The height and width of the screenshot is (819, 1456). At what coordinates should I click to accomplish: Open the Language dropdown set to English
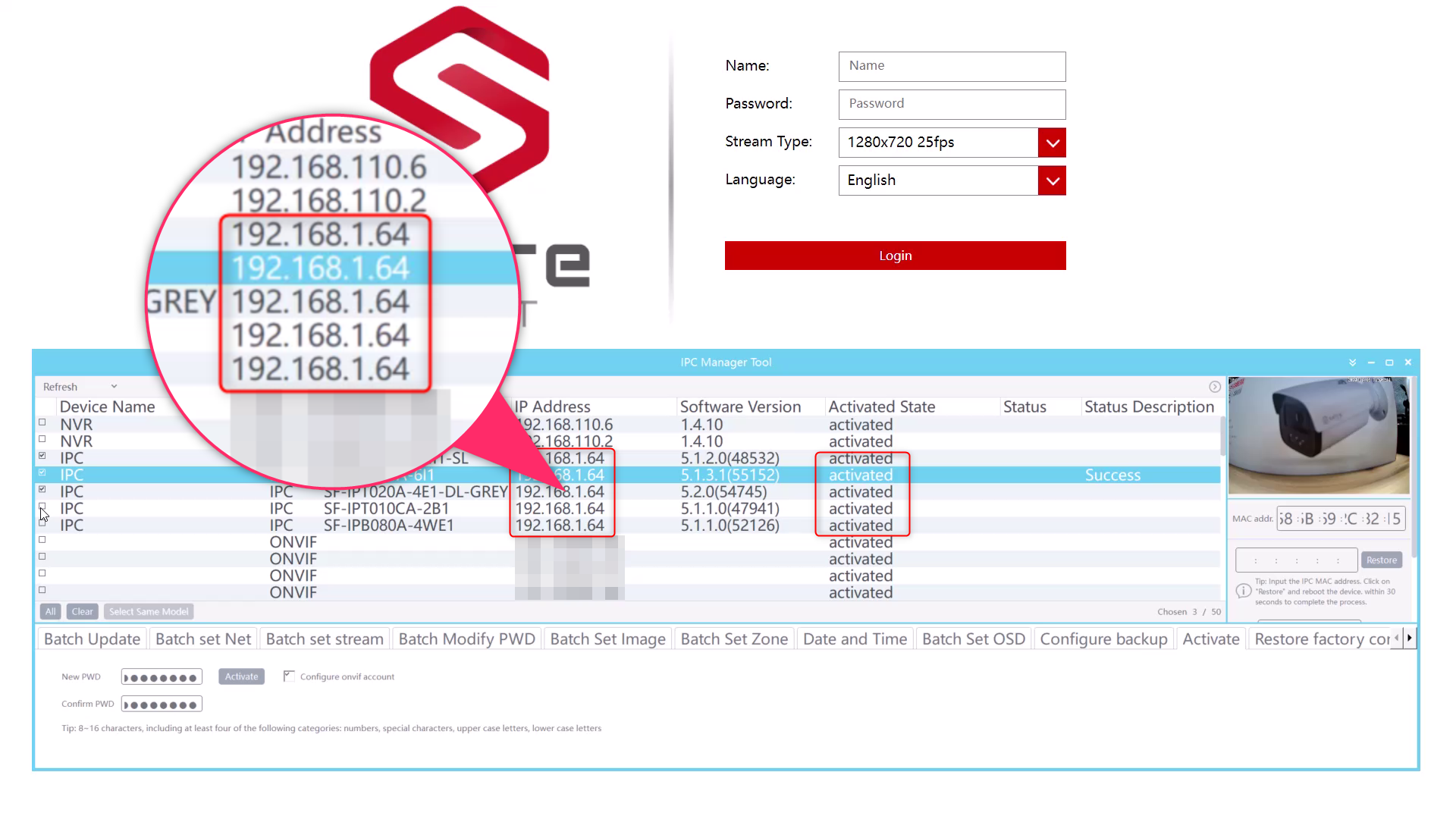(x=1052, y=180)
